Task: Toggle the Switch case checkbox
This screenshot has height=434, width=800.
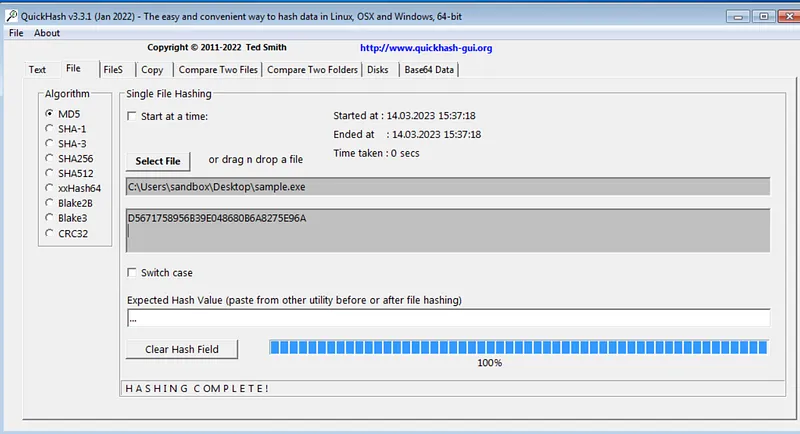Action: [x=132, y=273]
